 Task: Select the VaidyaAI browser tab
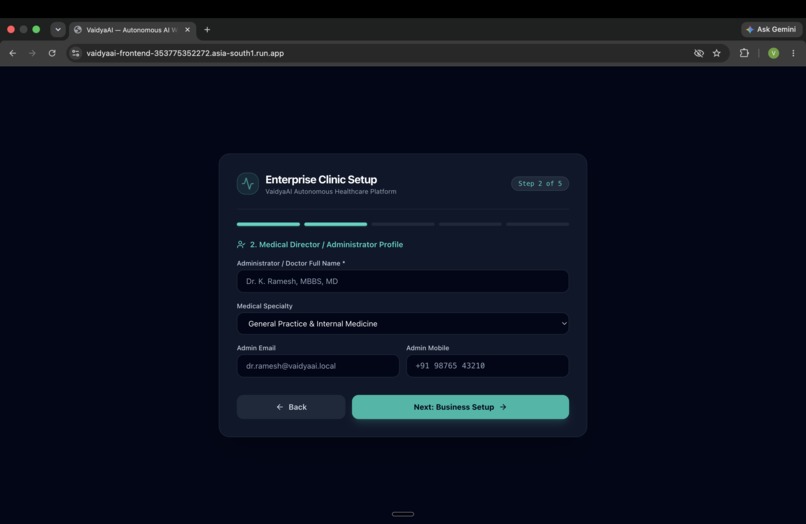(133, 30)
